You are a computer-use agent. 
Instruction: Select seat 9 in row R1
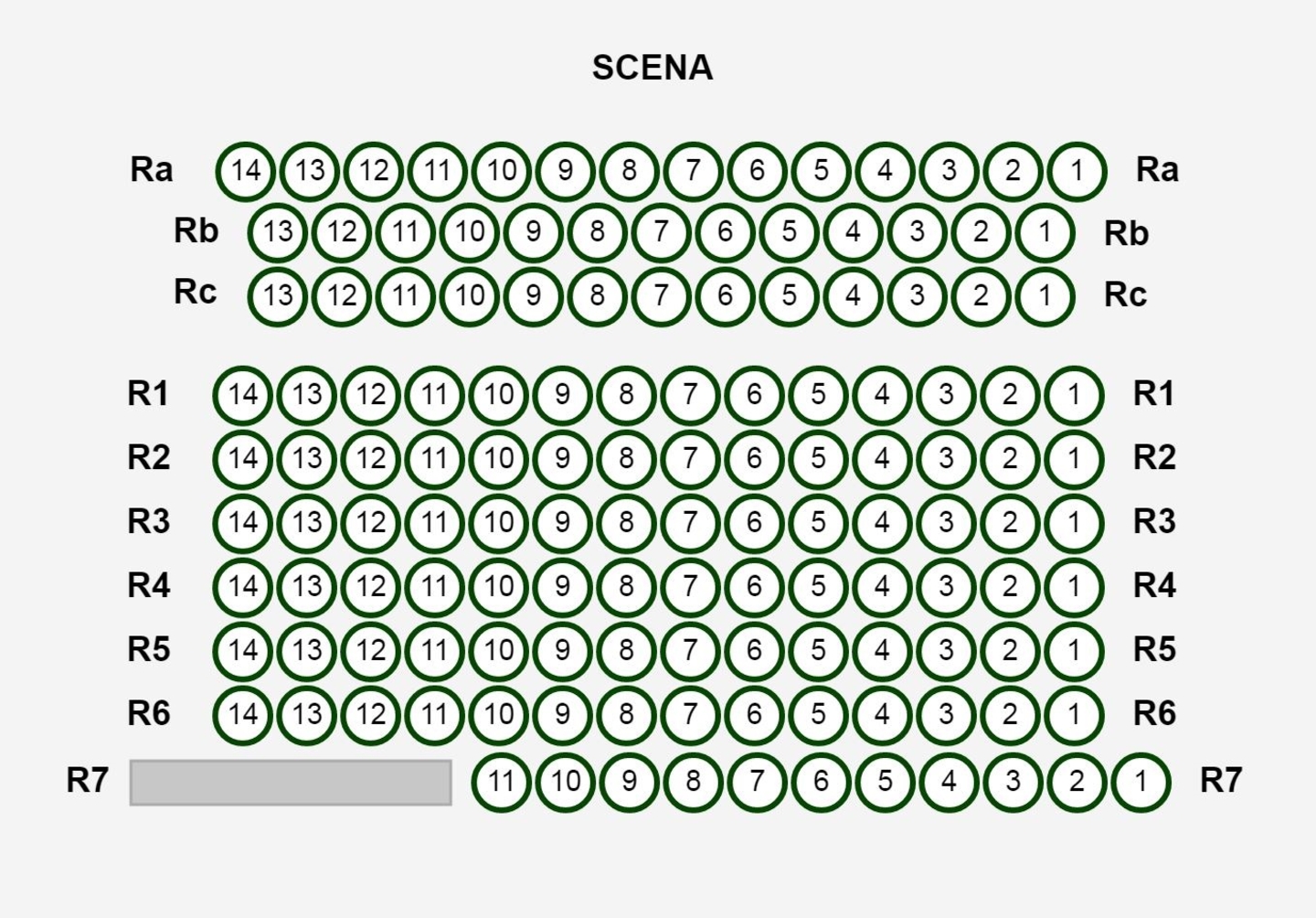click(562, 394)
